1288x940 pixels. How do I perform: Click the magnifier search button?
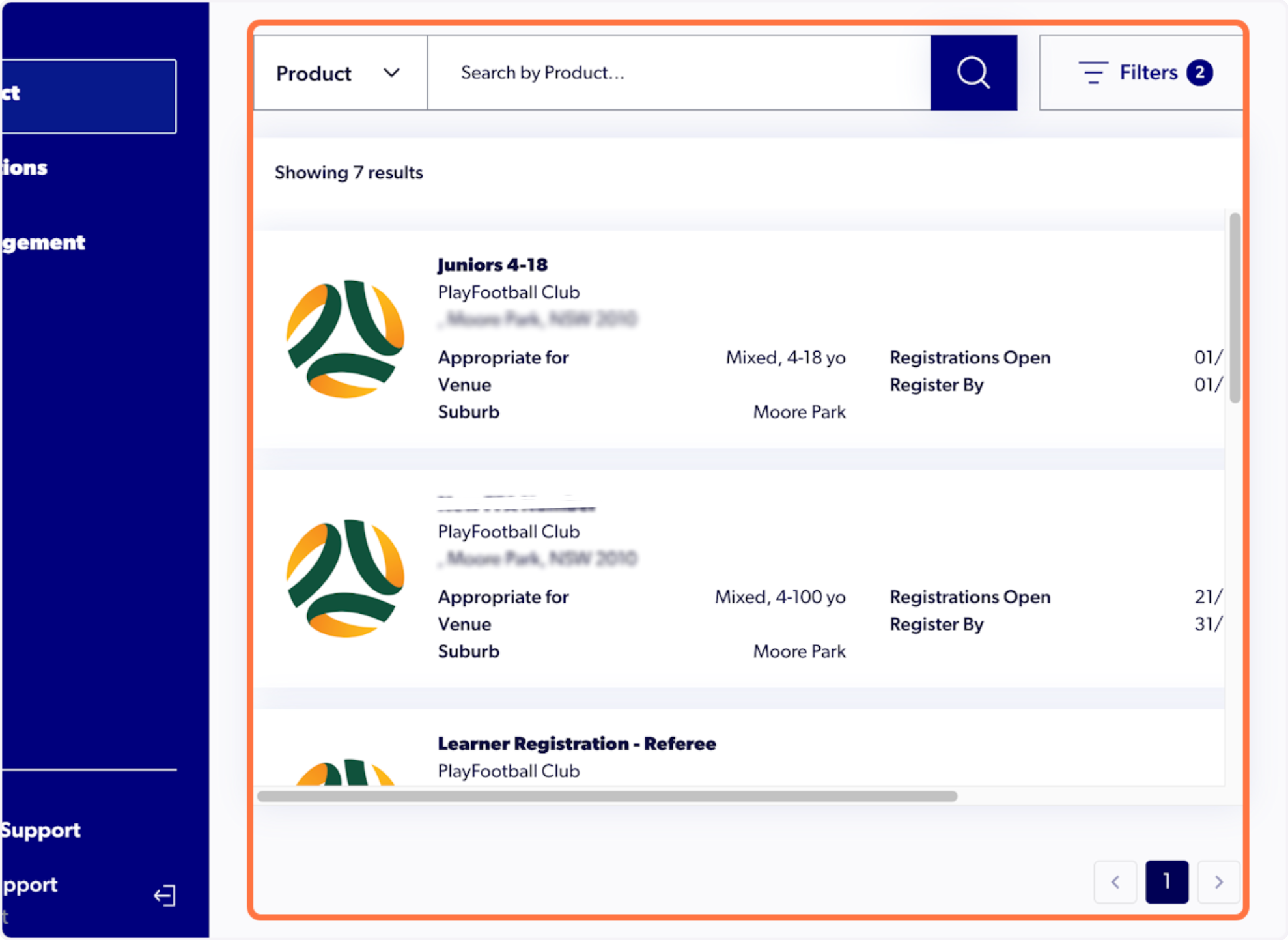(973, 73)
